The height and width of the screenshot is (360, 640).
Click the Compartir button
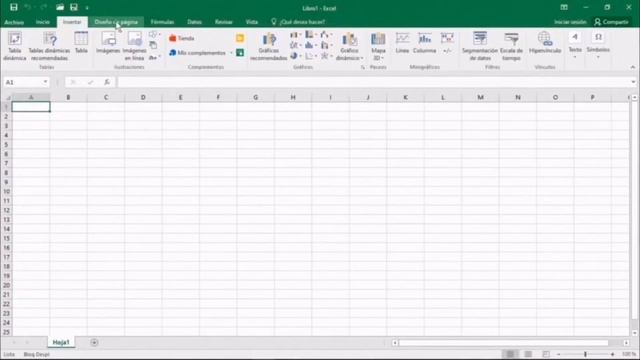[x=611, y=22]
